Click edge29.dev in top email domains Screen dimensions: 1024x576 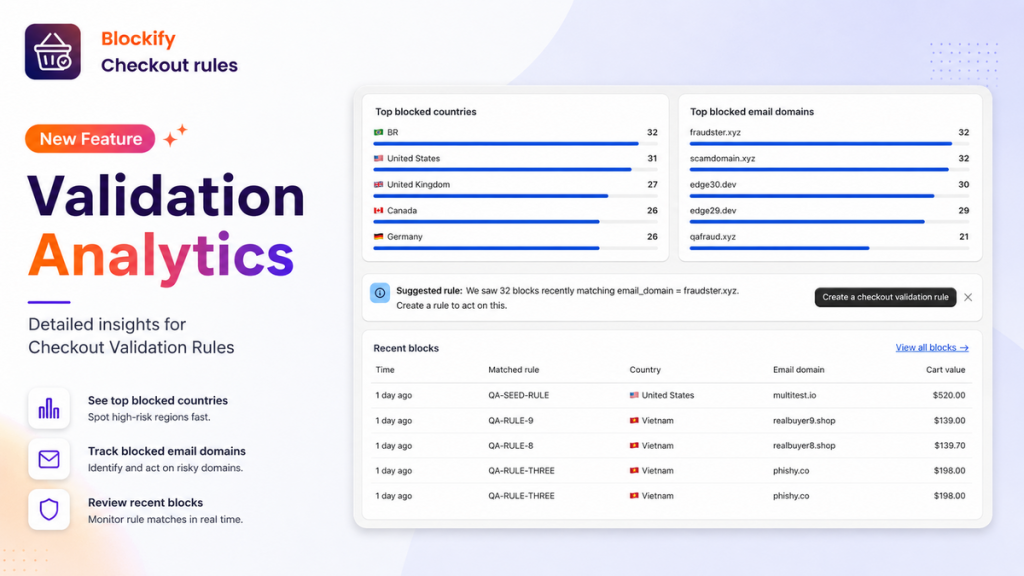[713, 210]
